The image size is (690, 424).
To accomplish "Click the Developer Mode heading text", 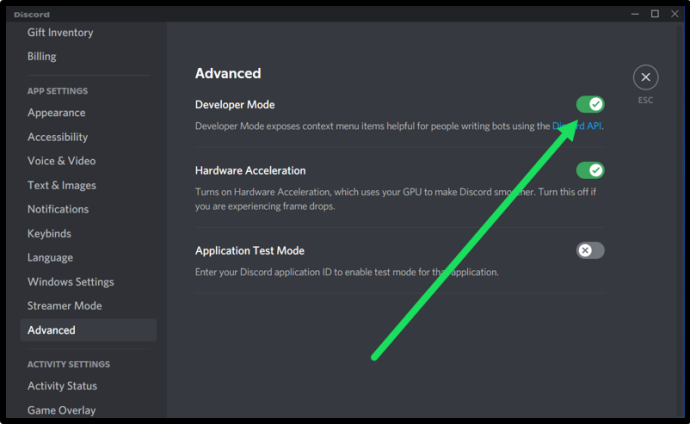I will point(235,105).
